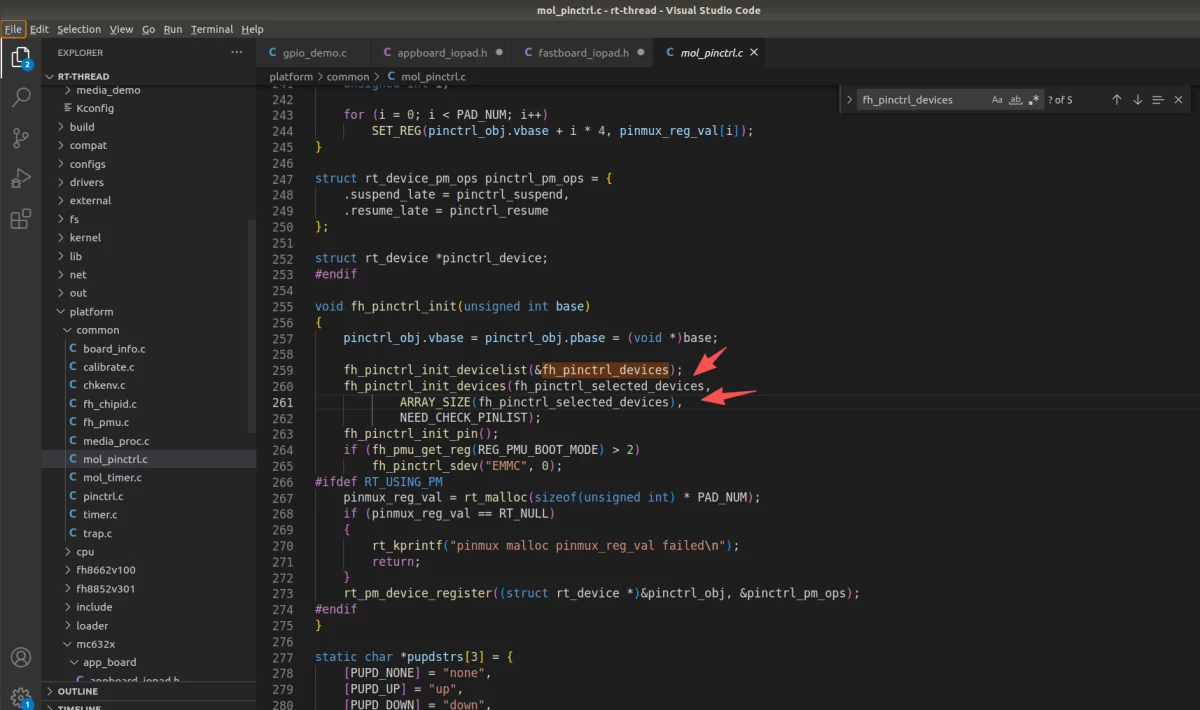Open the Terminal menu
1200x710 pixels.
(212, 29)
